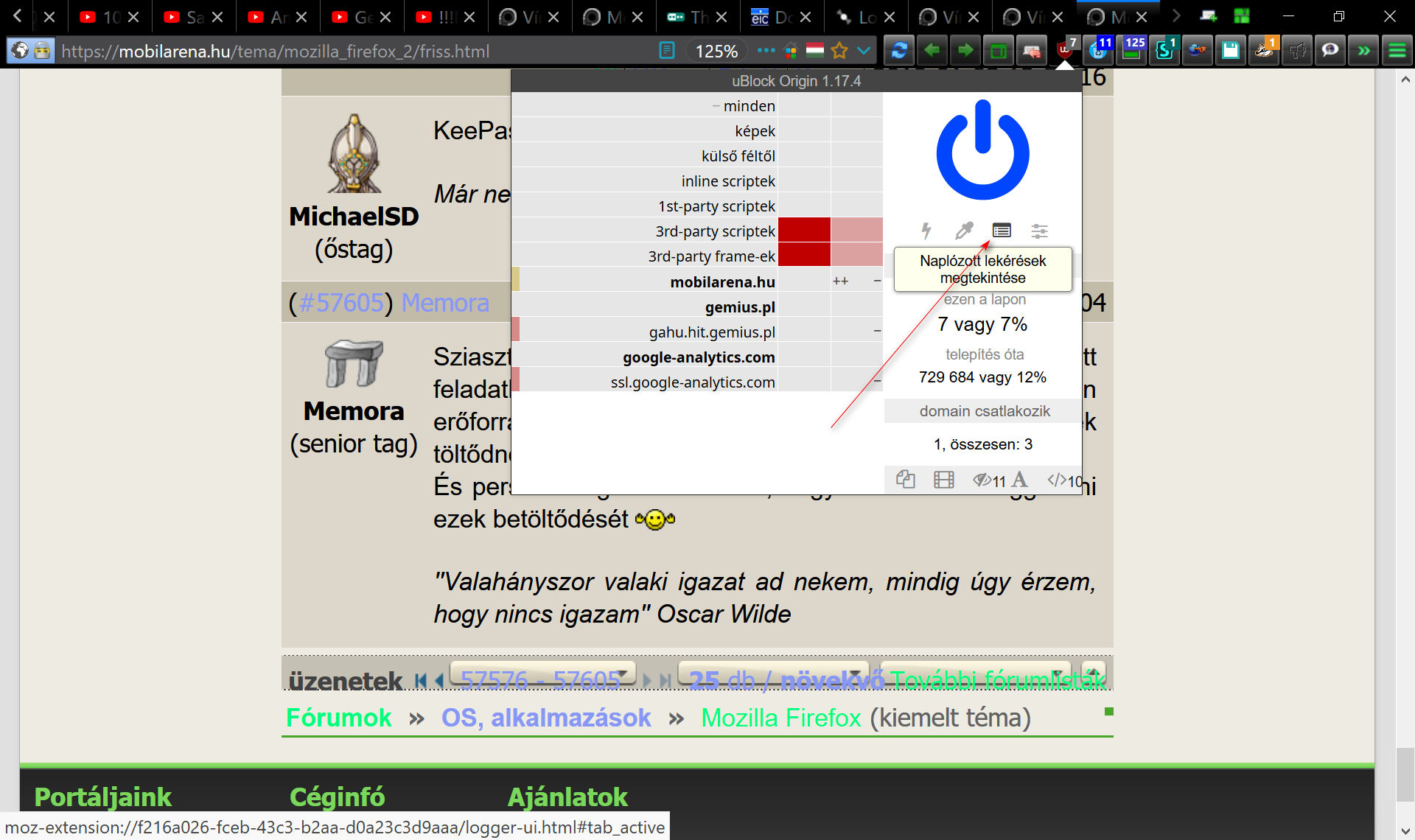Open '25 db / növekvő' sort dropdown
This screenshot has height=840, width=1415.
(x=774, y=675)
